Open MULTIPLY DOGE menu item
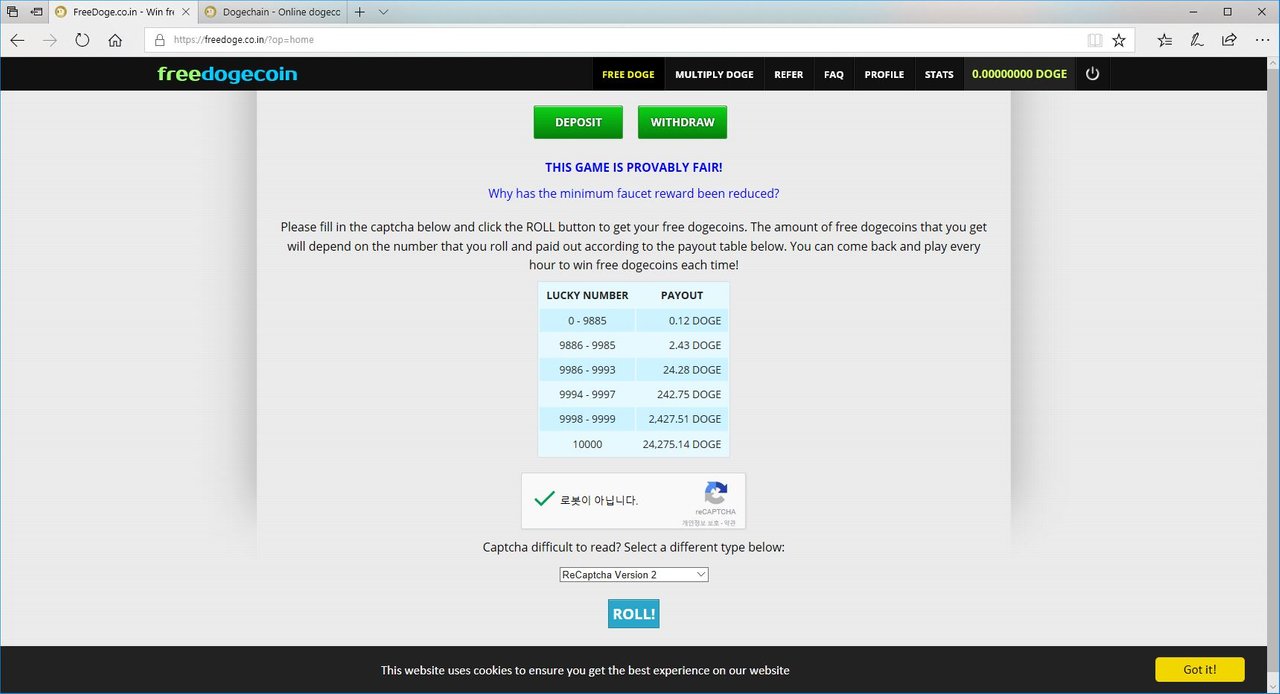The image size is (1280, 694). (714, 74)
